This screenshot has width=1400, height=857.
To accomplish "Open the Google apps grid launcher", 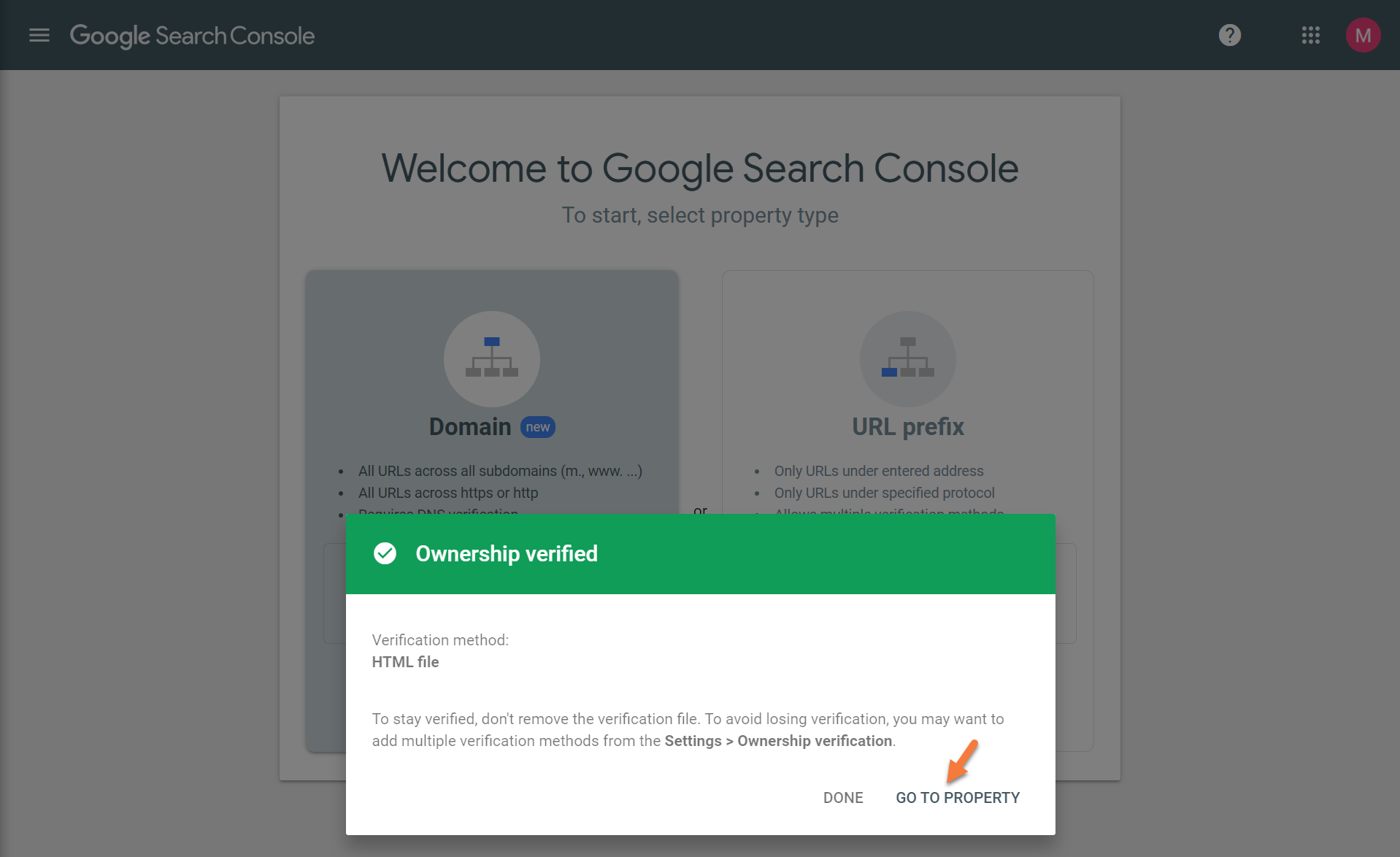I will pos(1310,35).
